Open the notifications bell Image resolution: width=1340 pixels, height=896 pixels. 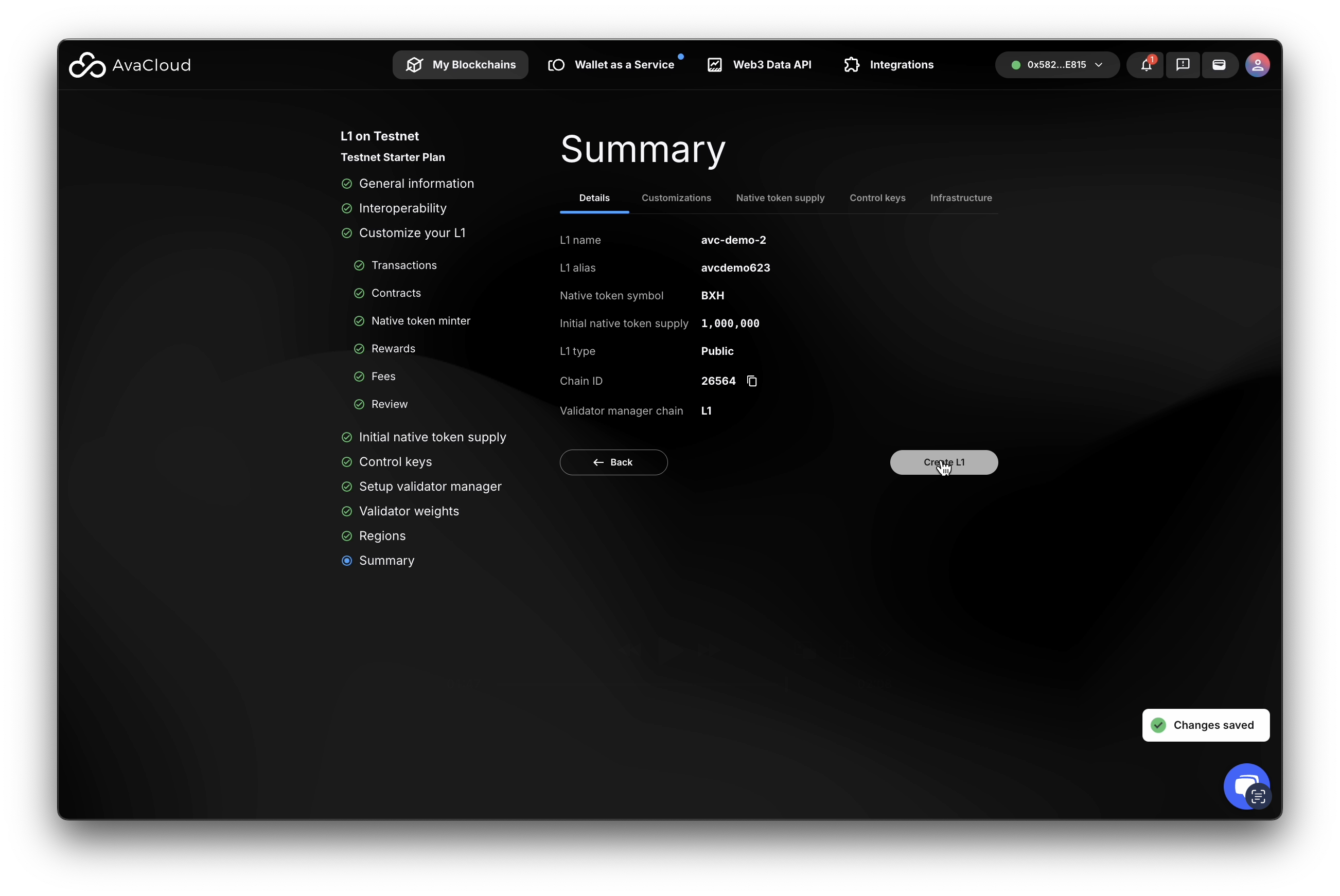1145,65
